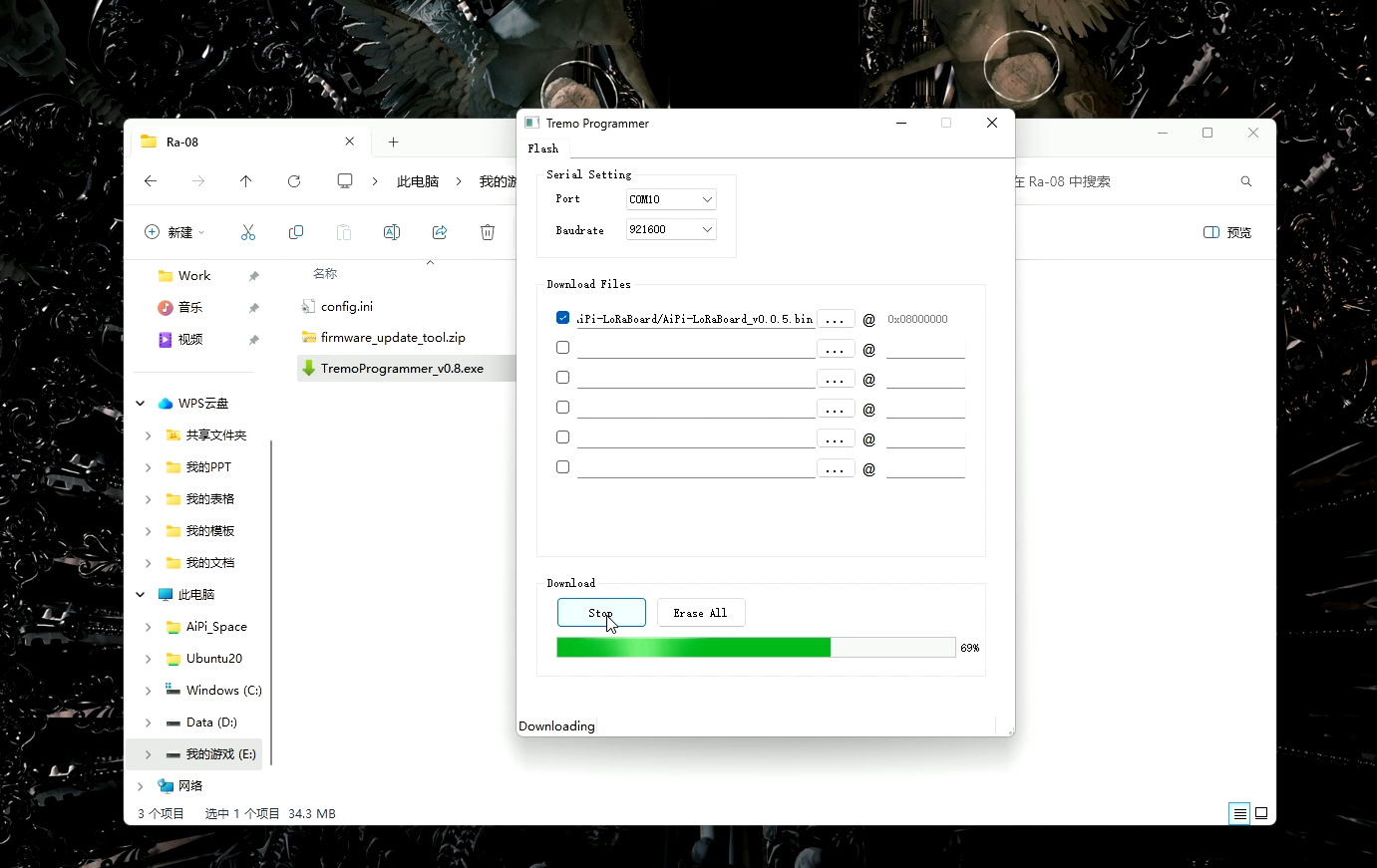Click the 此电脑 breadcrumb in address bar

[418, 181]
